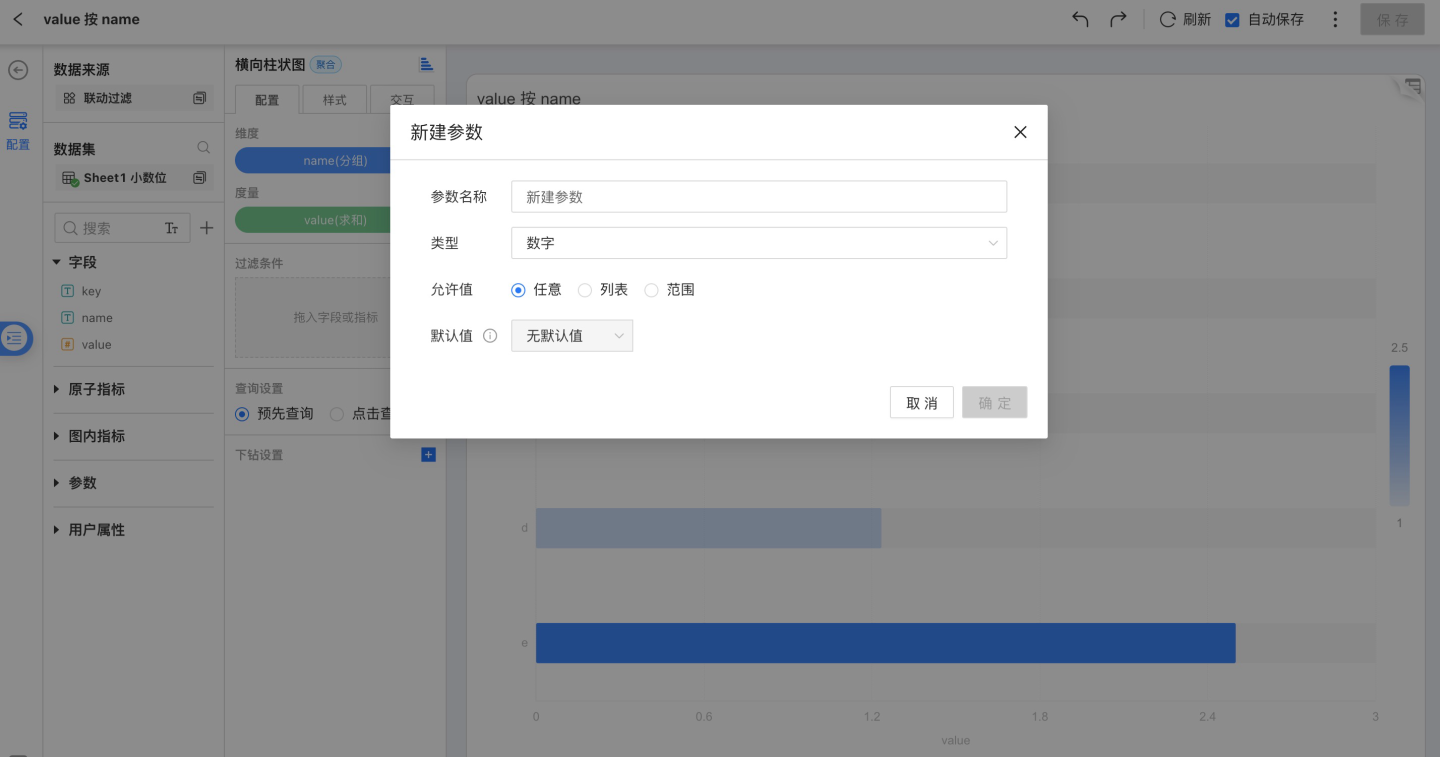The image size is (1440, 757).
Task: Select the 列表 radio option
Action: coord(585,290)
